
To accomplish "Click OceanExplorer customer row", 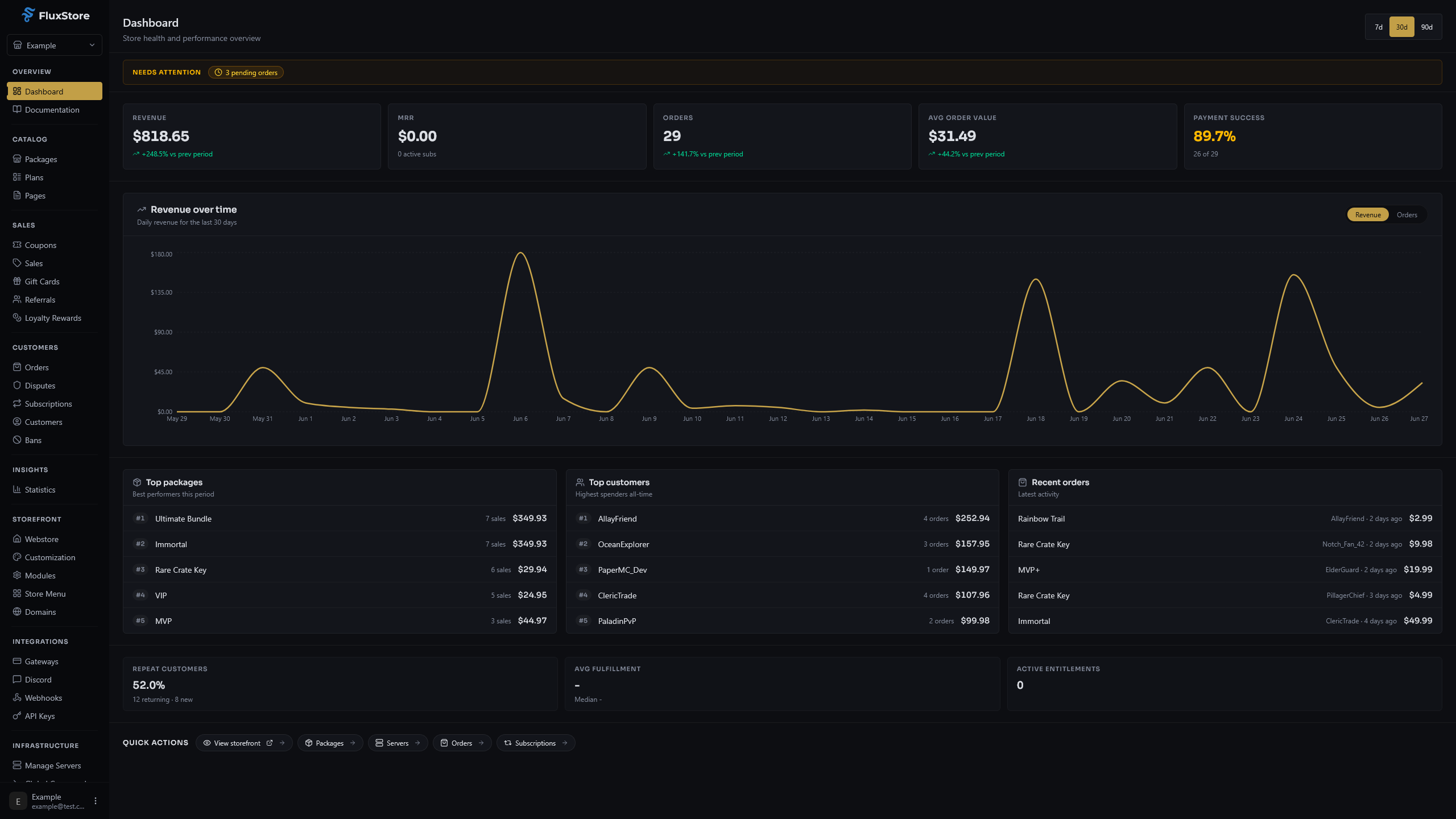I will [x=783, y=544].
